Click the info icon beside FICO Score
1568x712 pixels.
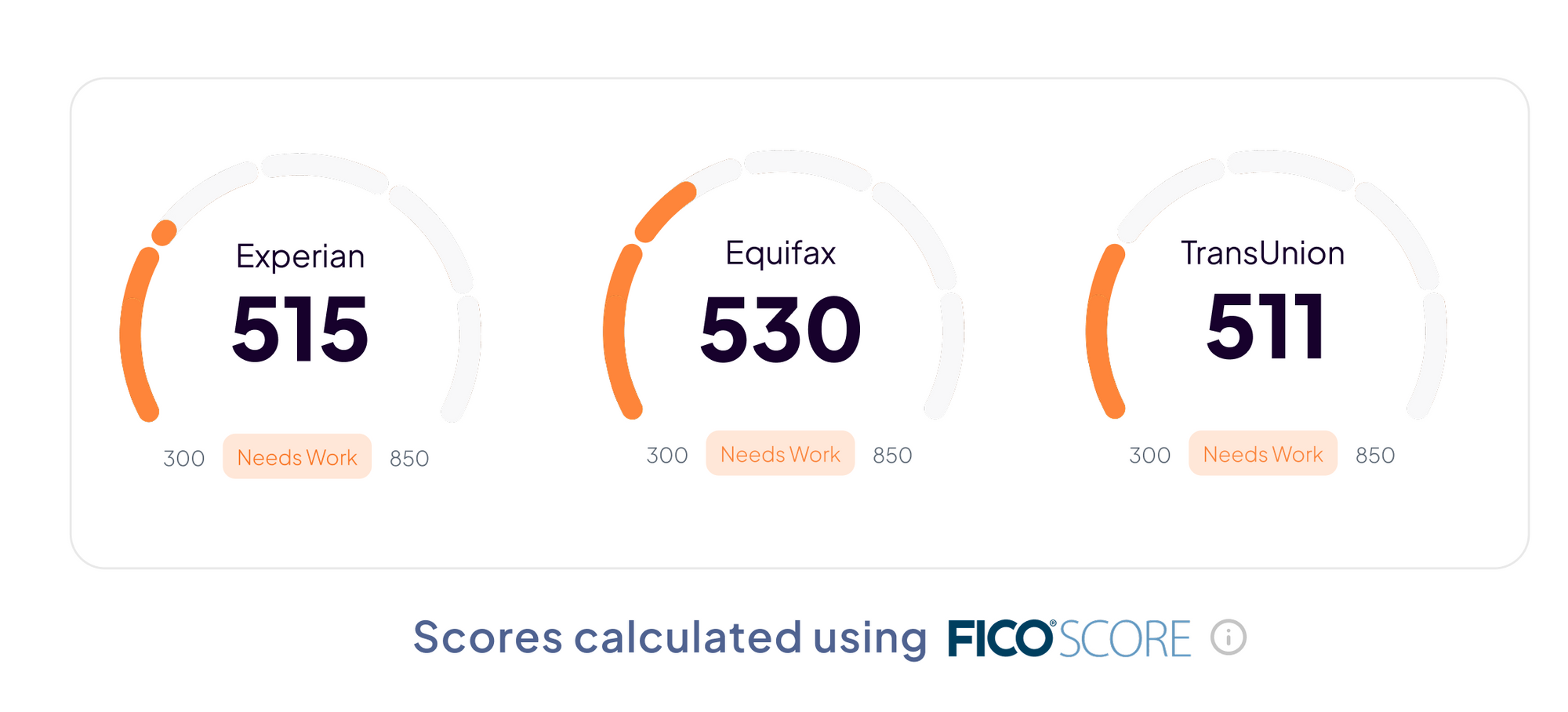pyautogui.click(x=1228, y=637)
